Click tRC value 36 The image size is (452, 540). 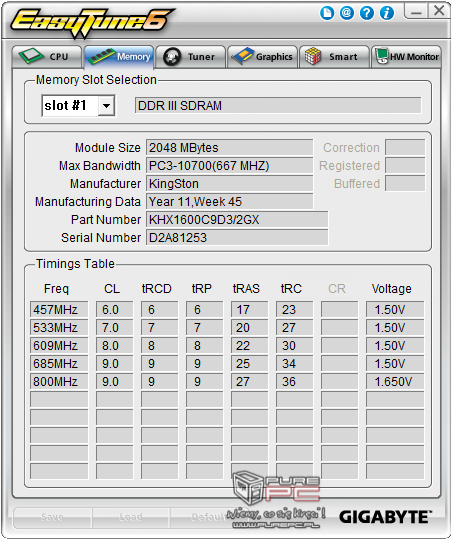(295, 382)
